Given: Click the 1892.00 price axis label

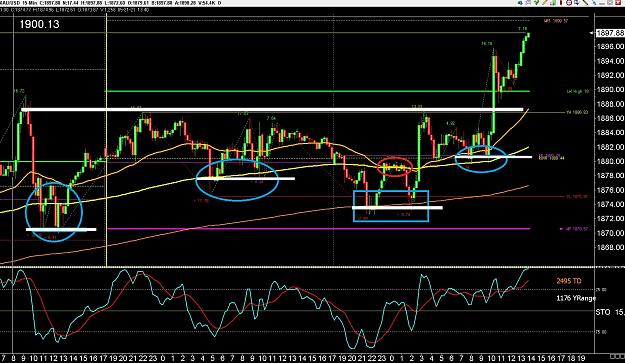Looking at the screenshot, I should [610, 75].
